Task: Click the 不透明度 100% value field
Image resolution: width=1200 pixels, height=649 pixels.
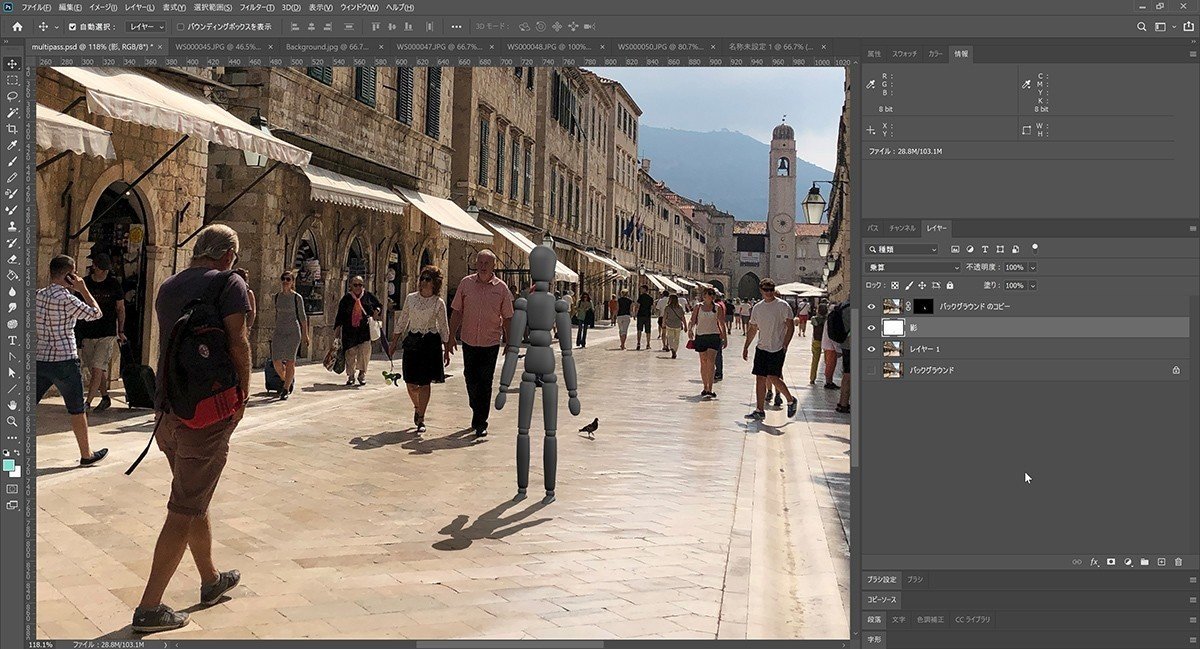Action: 1015,267
